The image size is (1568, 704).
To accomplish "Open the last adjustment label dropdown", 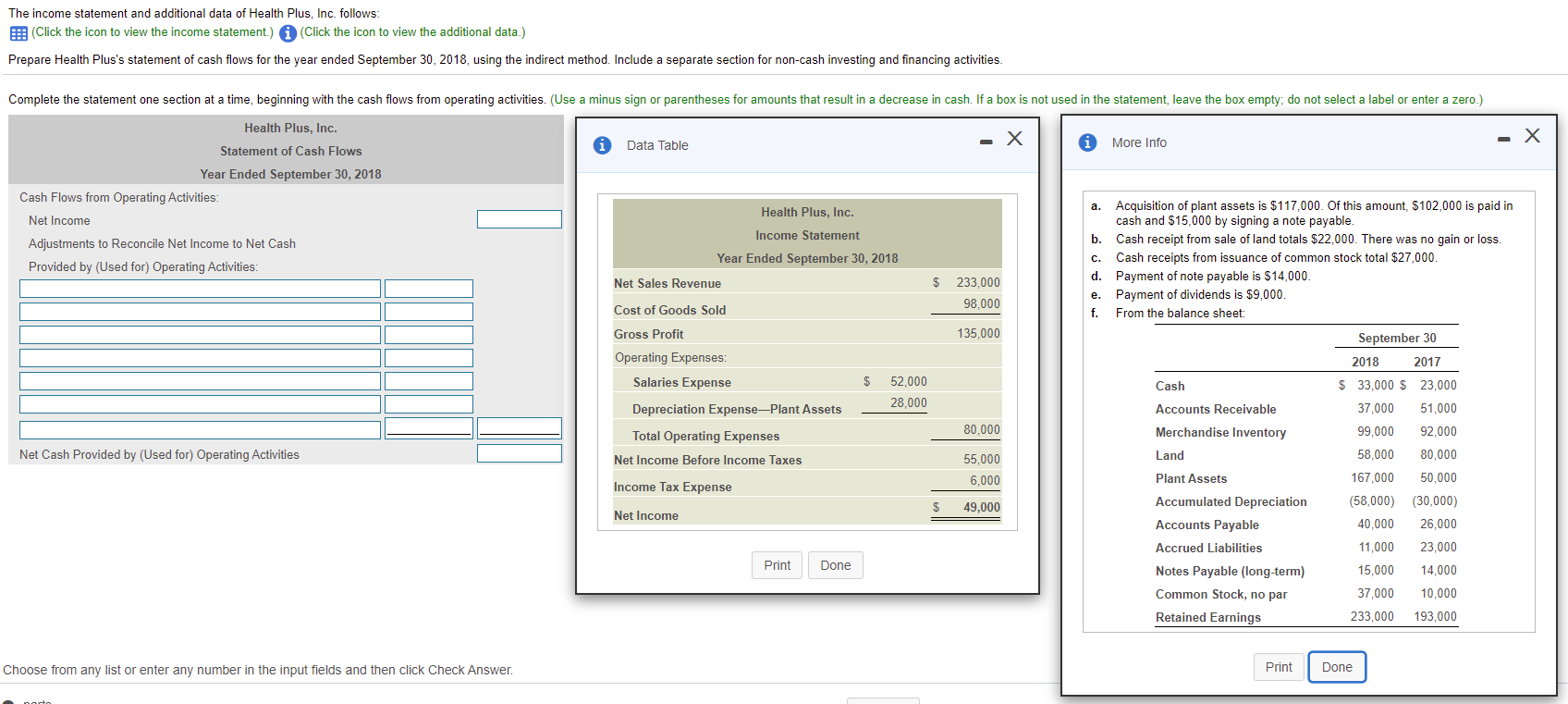I will pos(200,429).
